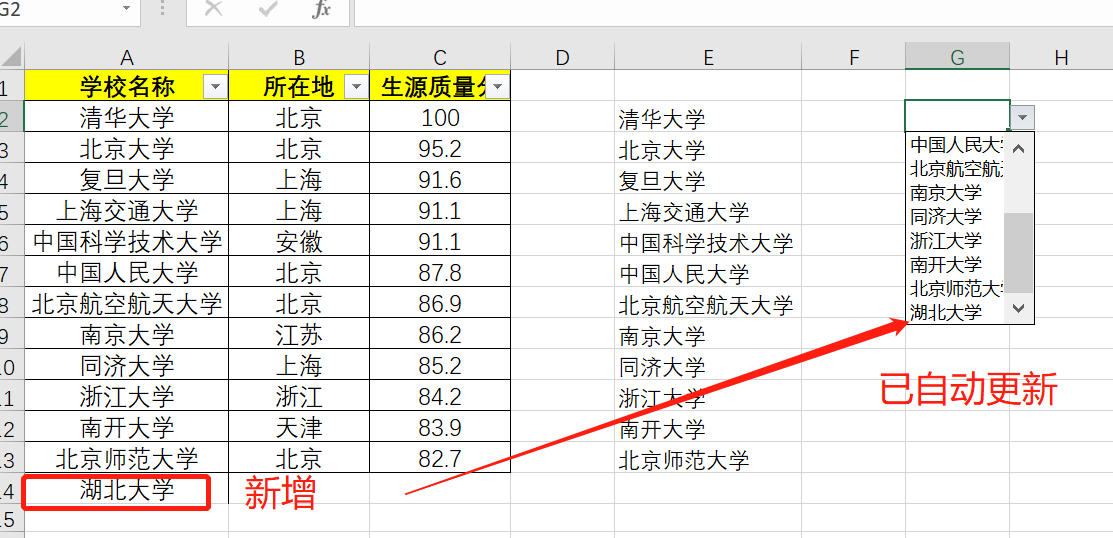
Task: Select 北京航空航天大学 in column E
Action: pos(708,304)
